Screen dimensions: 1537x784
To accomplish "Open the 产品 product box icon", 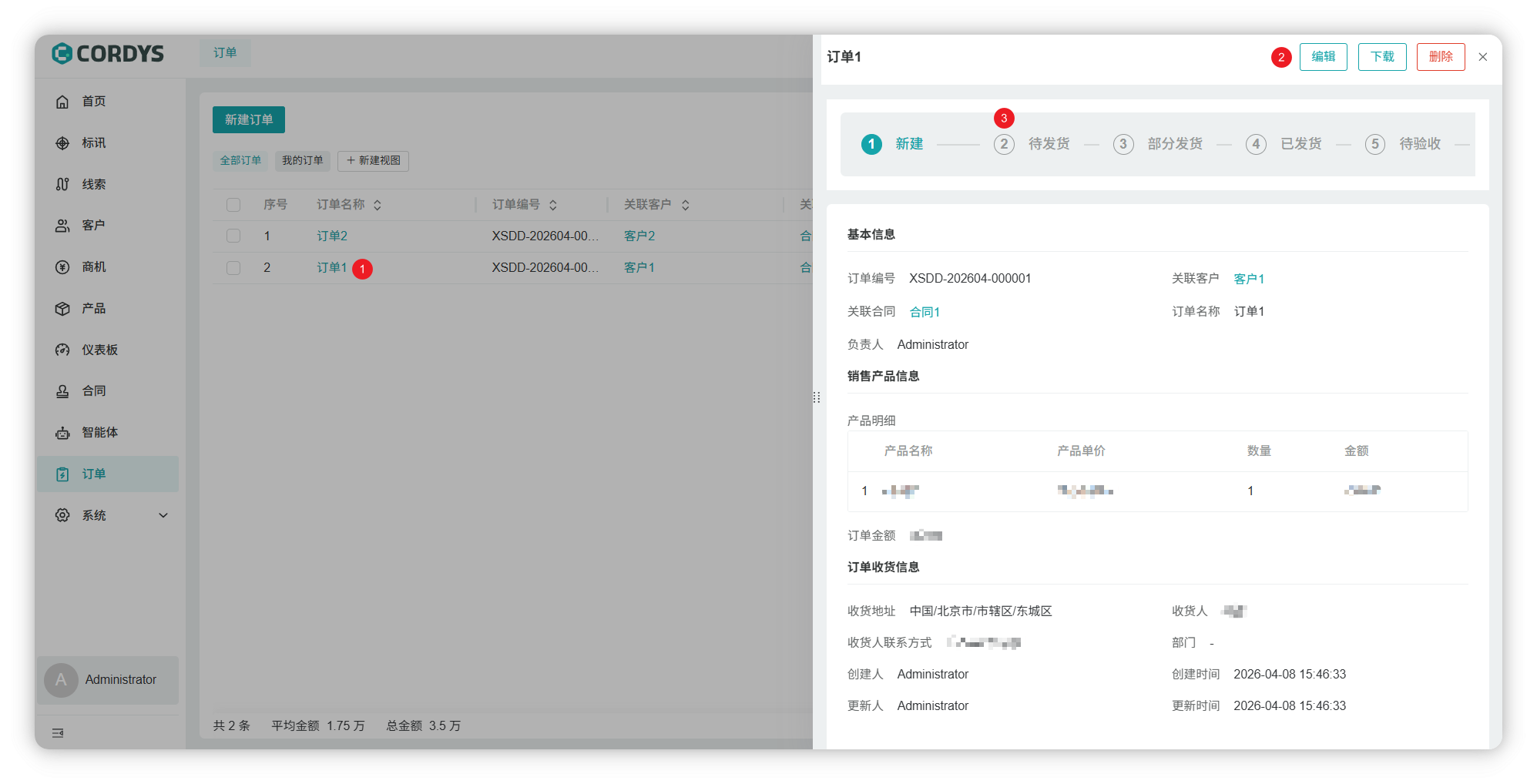I will (62, 309).
